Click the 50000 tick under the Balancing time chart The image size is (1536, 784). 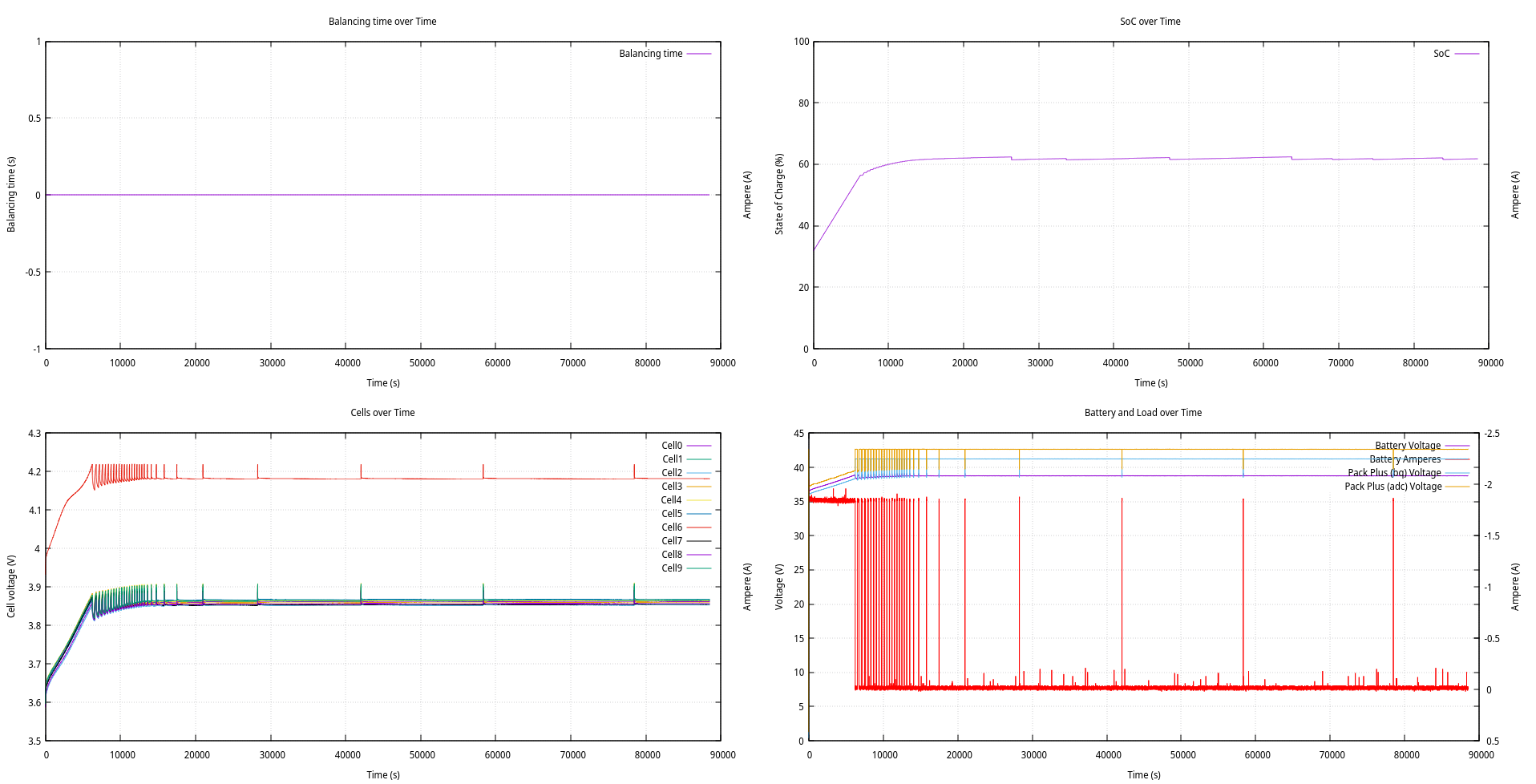pyautogui.click(x=422, y=363)
